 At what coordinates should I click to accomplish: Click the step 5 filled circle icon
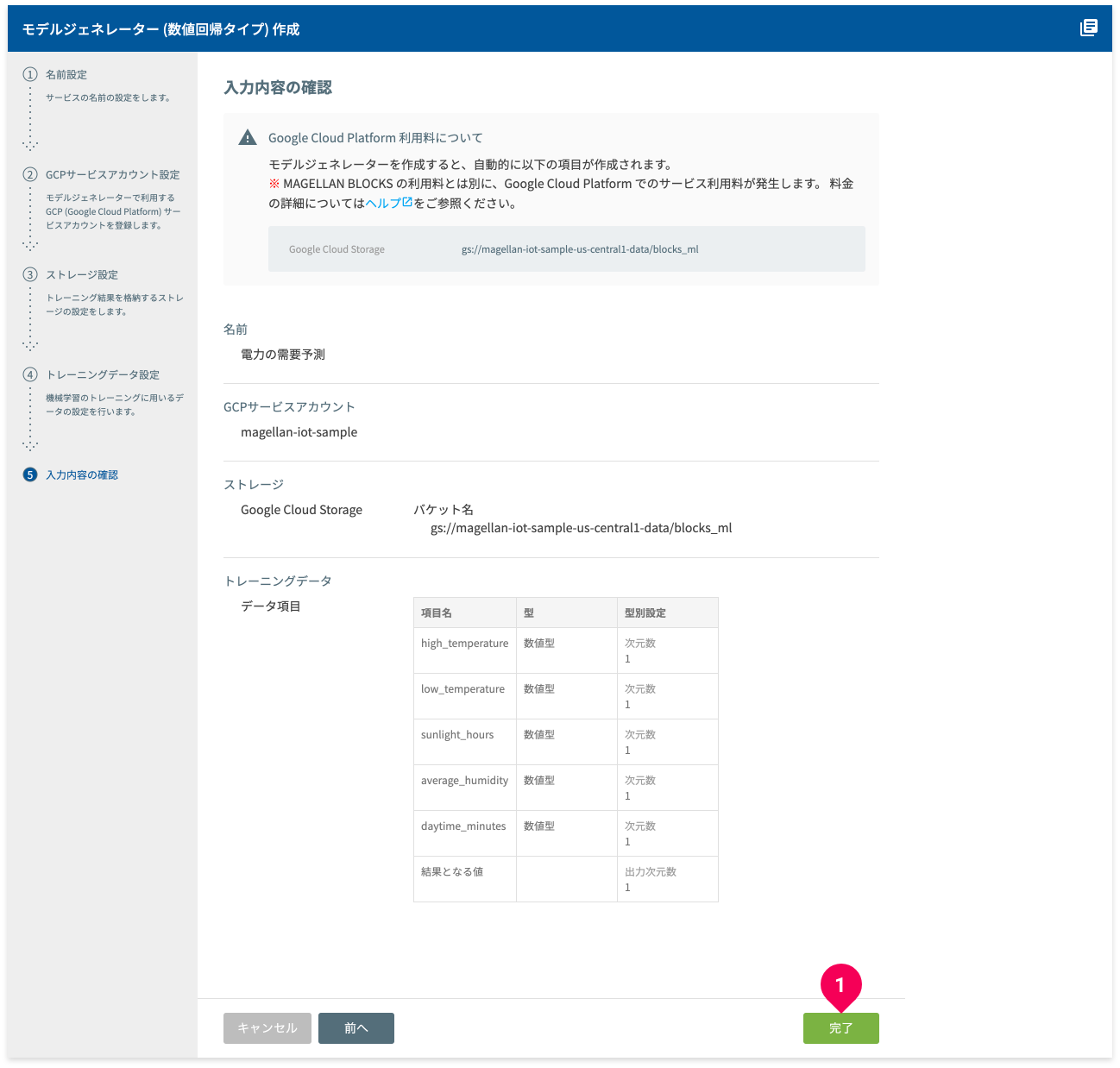pyautogui.click(x=30, y=474)
